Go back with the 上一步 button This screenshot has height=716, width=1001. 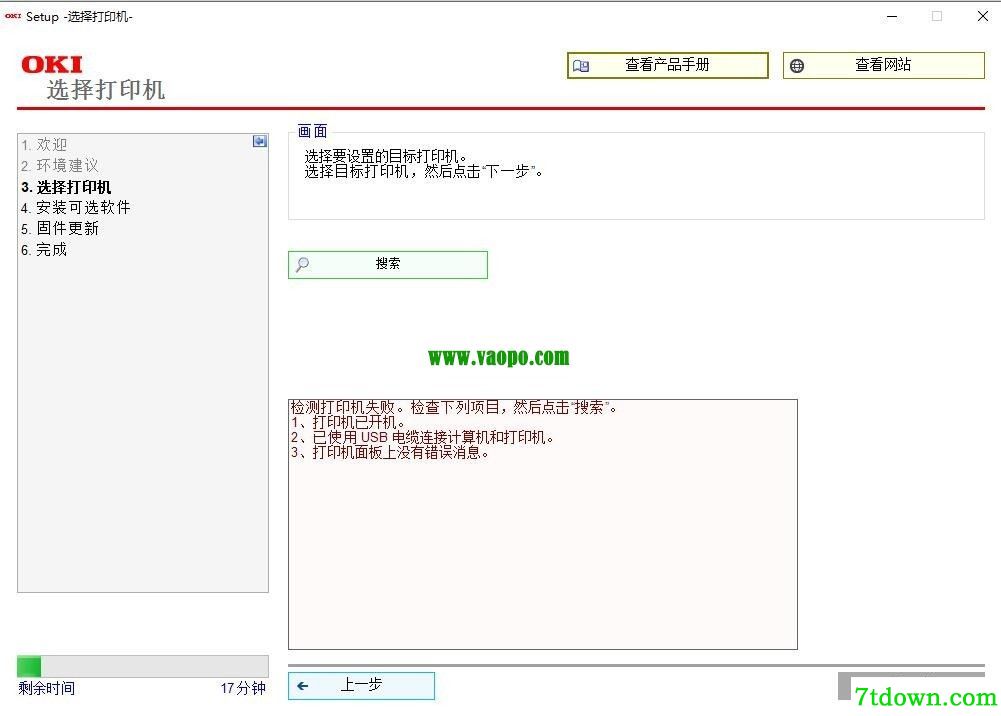[361, 685]
